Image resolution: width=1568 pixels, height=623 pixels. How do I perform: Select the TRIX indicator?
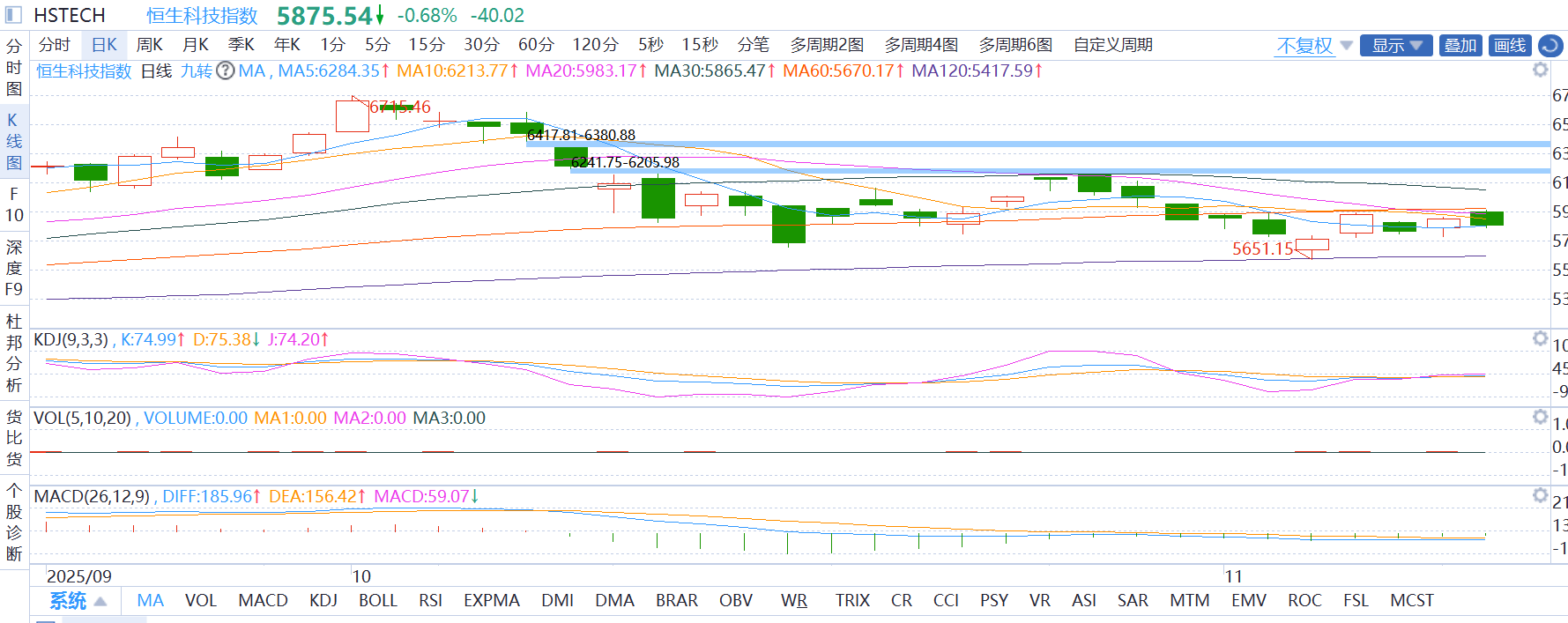(x=852, y=601)
